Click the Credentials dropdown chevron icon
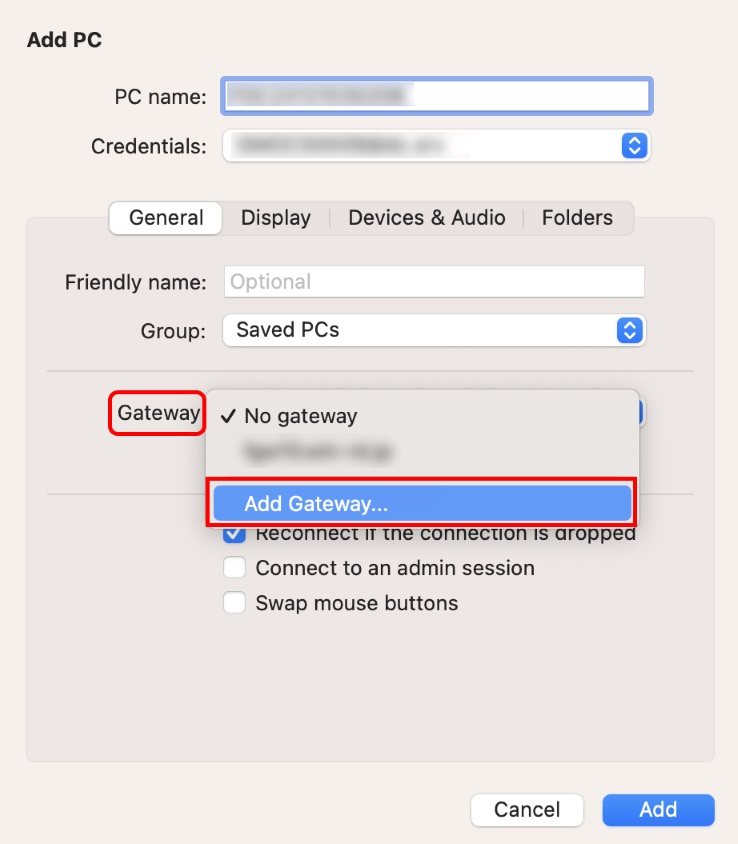 pos(634,145)
